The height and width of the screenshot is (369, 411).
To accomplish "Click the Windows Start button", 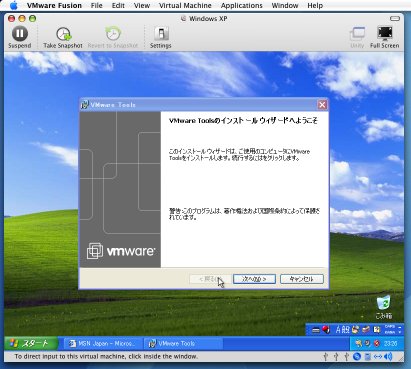I will 31,343.
